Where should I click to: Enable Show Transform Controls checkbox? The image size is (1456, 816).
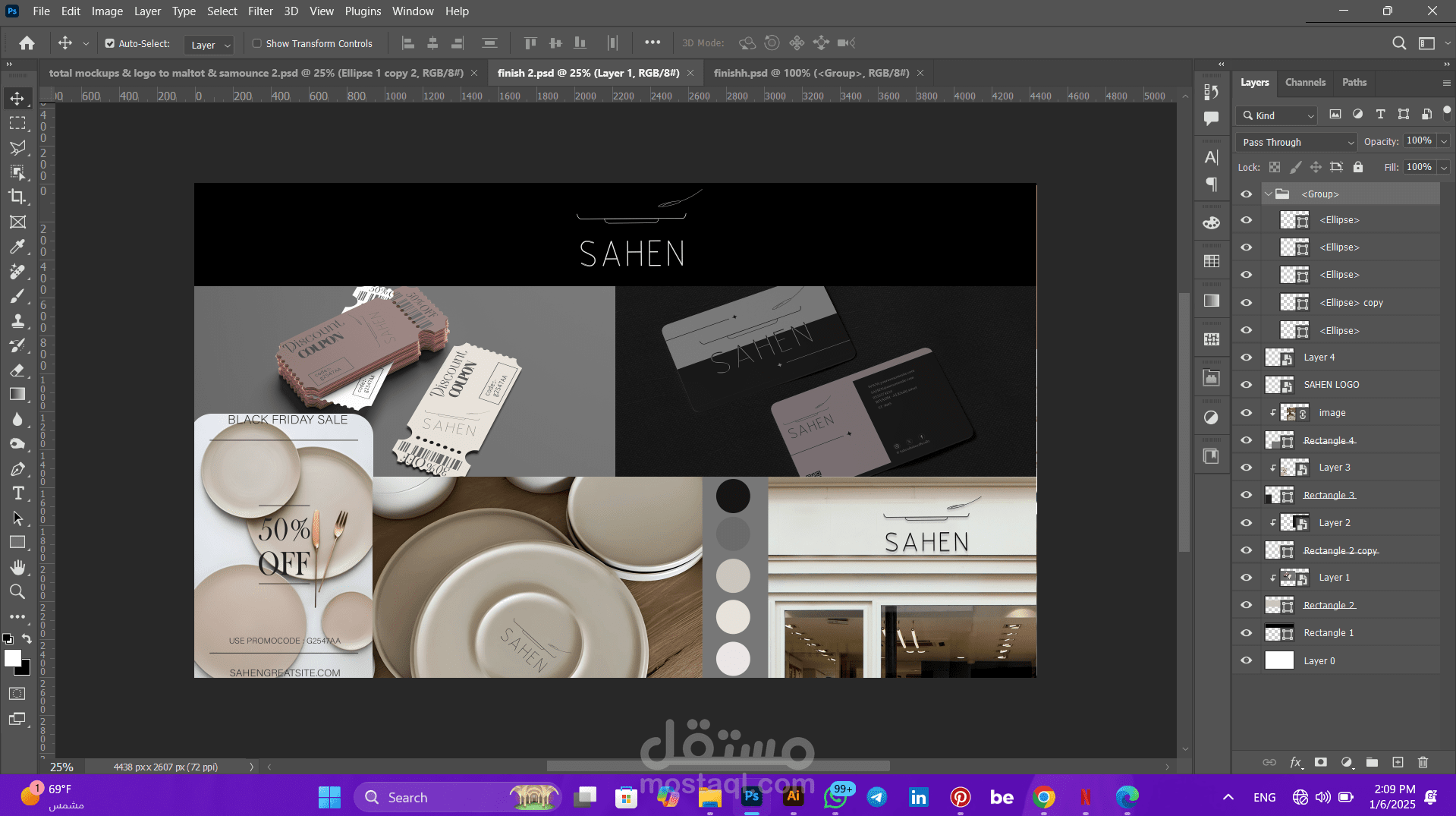coord(257,44)
